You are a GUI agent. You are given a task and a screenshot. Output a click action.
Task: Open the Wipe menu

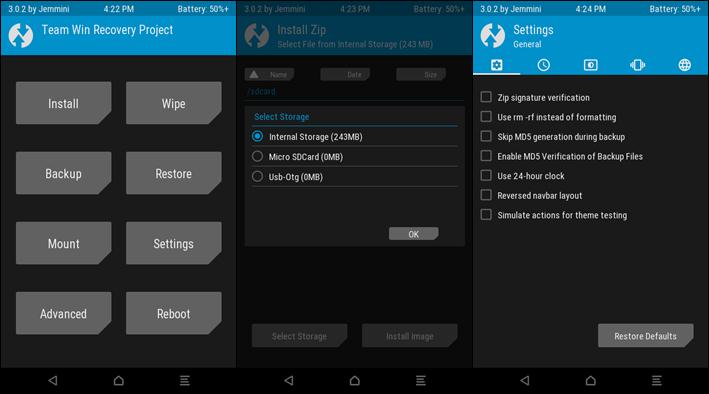point(174,103)
